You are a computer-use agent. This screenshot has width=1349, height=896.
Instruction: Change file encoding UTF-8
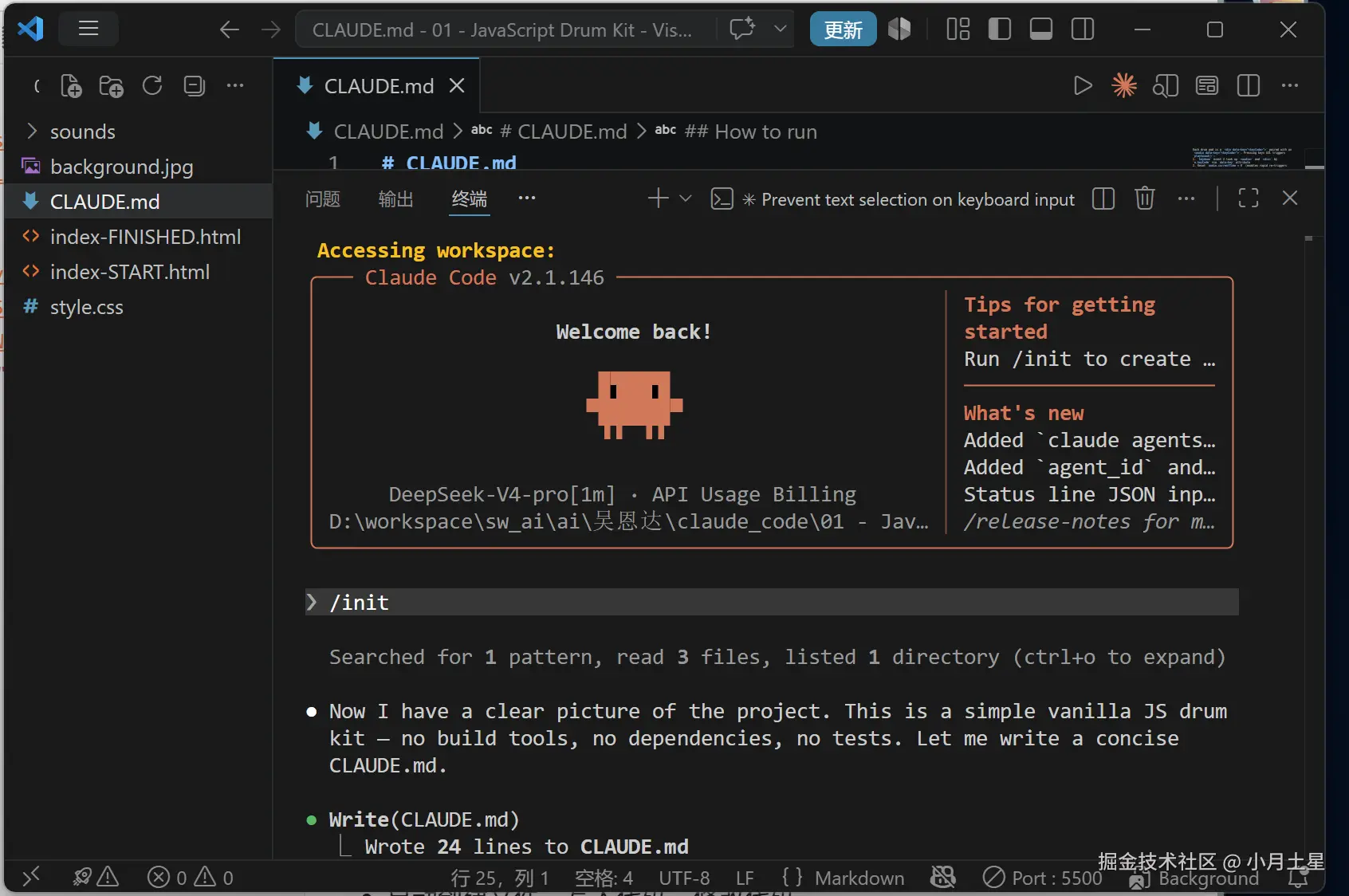tap(684, 878)
